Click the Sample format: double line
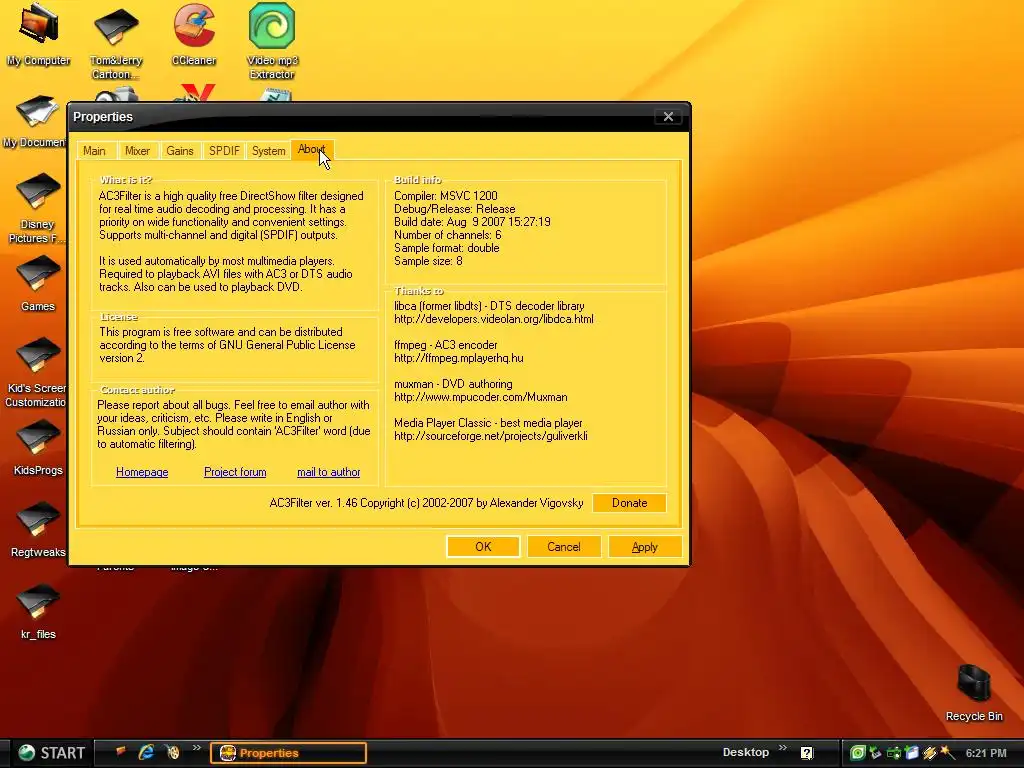Image resolution: width=1024 pixels, height=768 pixels. 447,248
